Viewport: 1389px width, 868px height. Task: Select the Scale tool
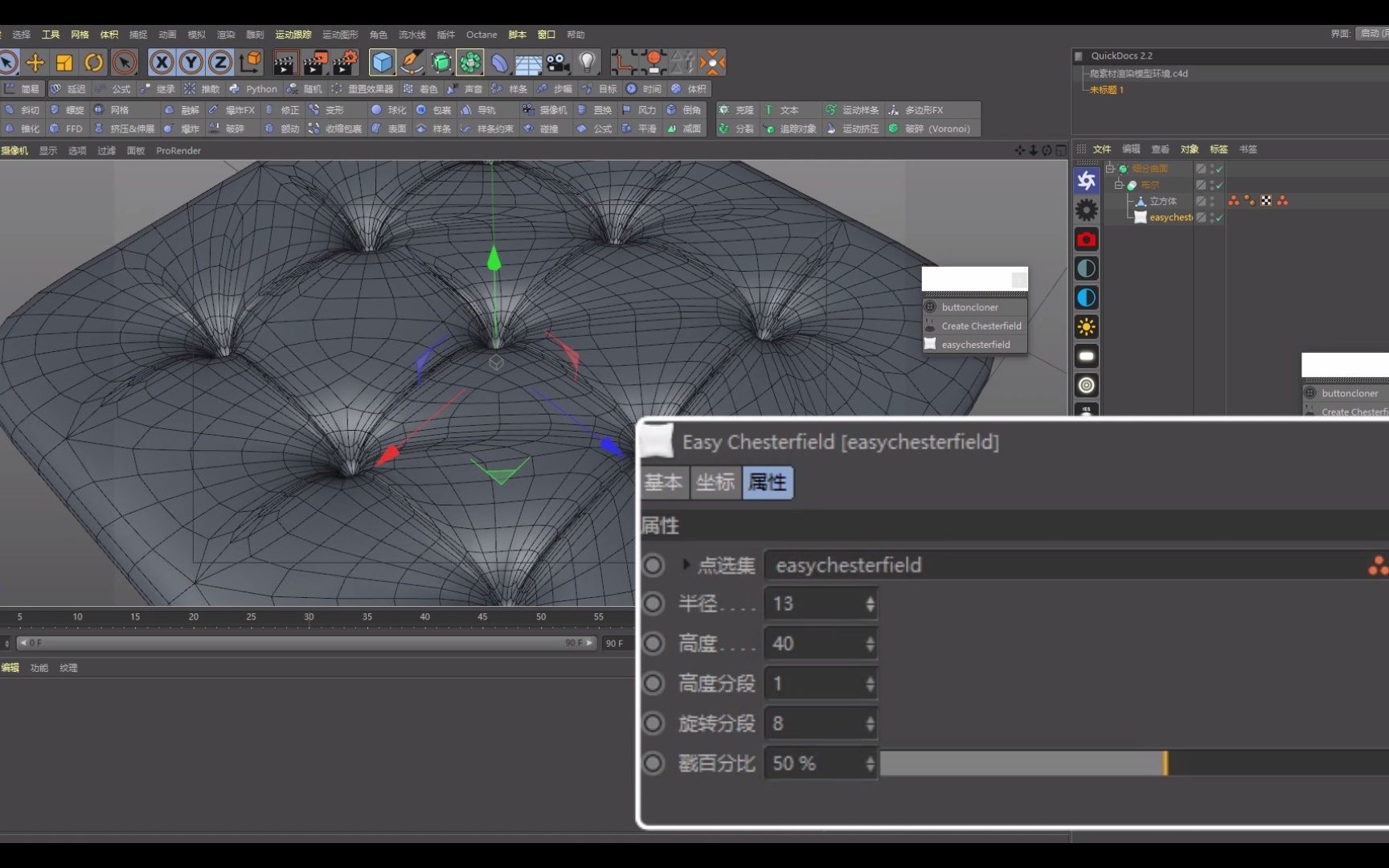[x=64, y=62]
